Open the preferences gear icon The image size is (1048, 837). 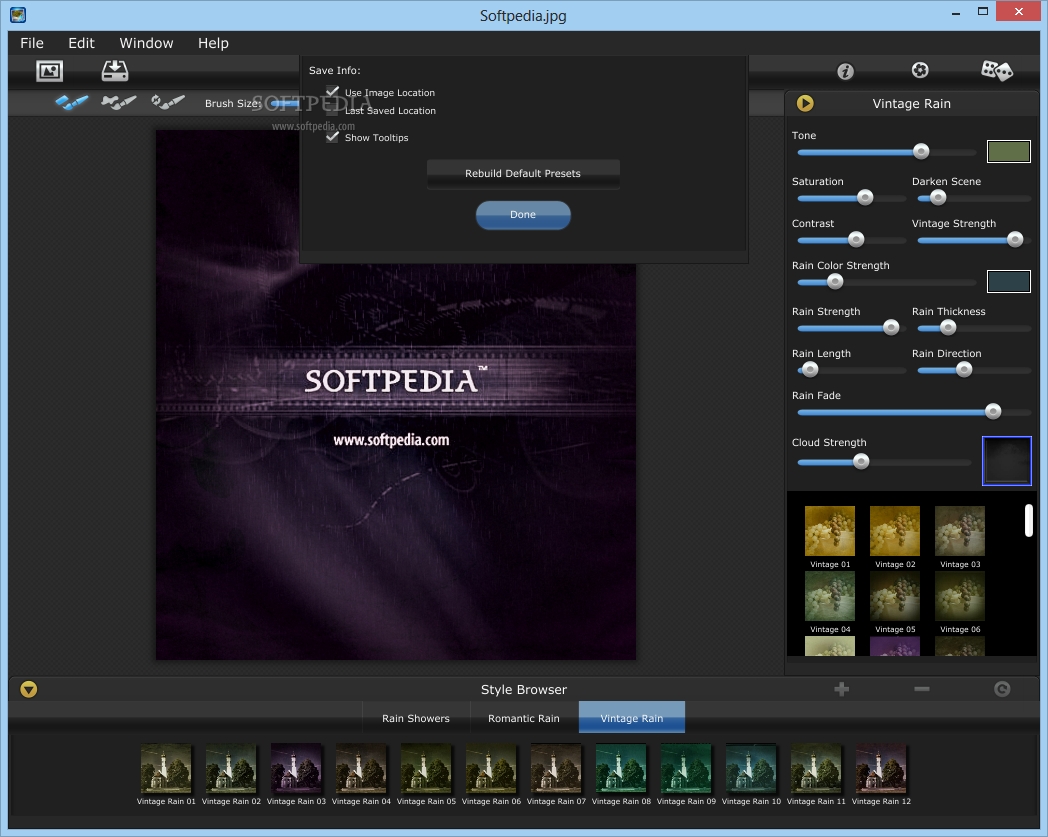point(920,70)
